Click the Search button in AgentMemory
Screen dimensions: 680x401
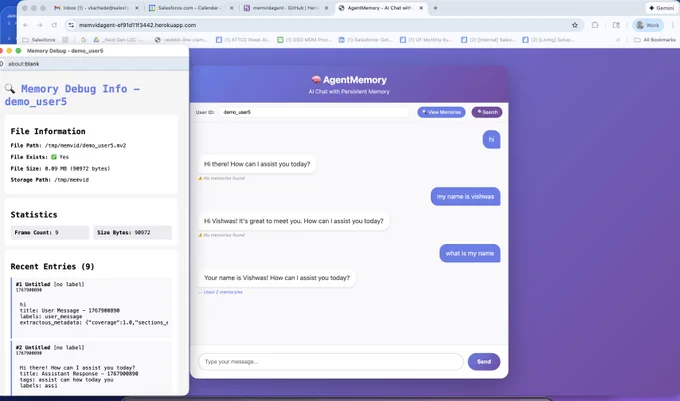point(487,112)
